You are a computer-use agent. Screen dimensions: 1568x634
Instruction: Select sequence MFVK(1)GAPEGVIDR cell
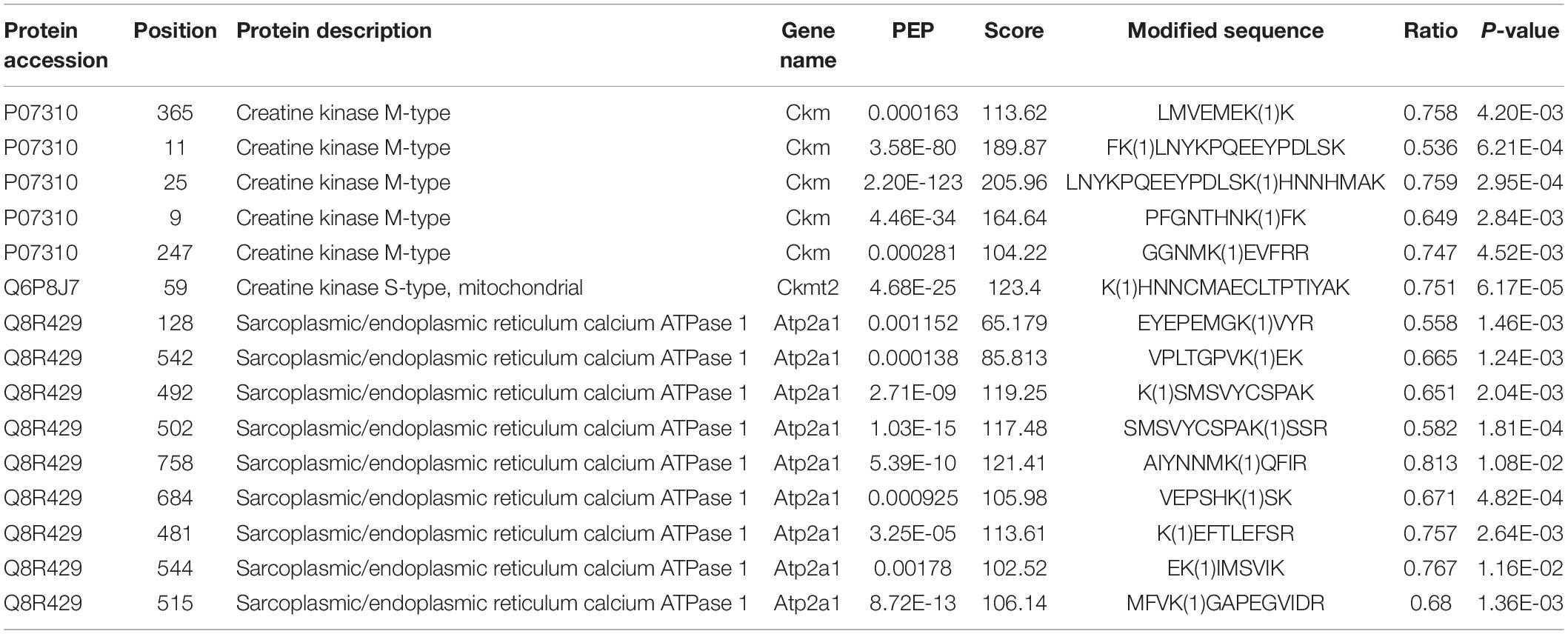(1225, 603)
